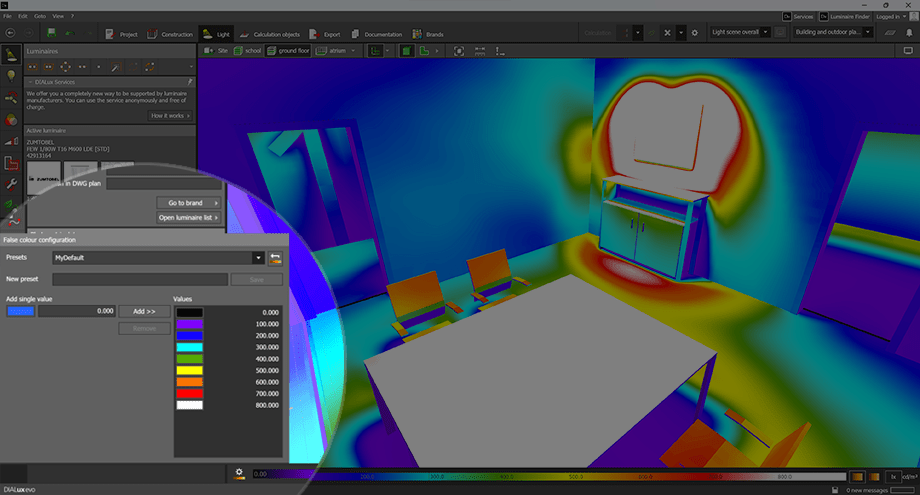Expand the Presets MyDefault dropdown
This screenshot has height=495, width=920.
point(258,258)
